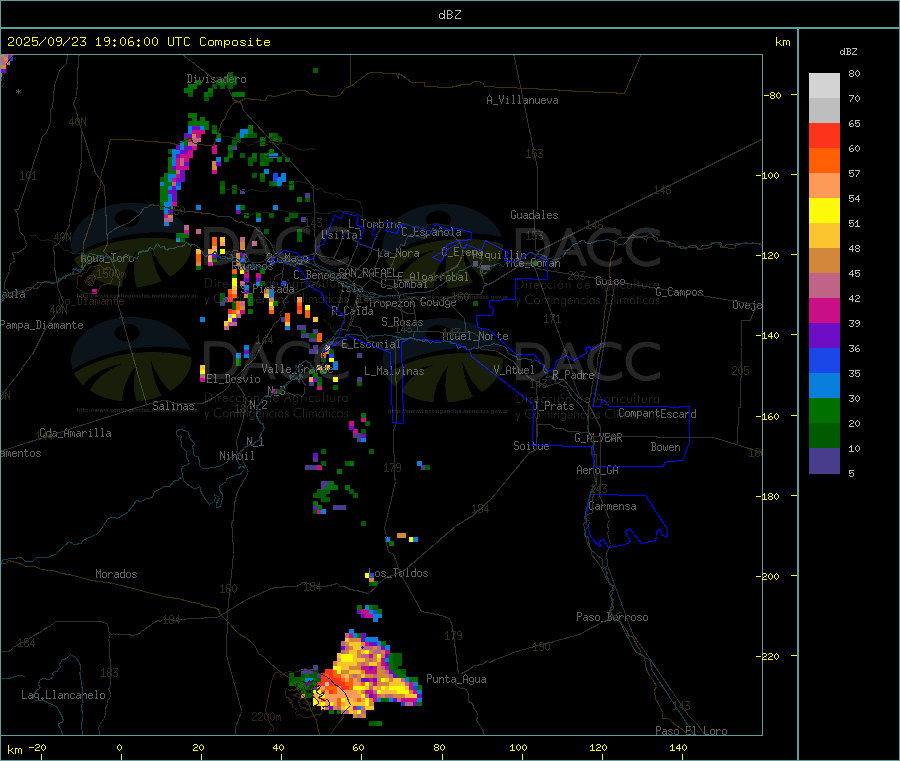Select the 'Nihuil' map label
Viewport: 900px width, 761px height.
(236, 456)
